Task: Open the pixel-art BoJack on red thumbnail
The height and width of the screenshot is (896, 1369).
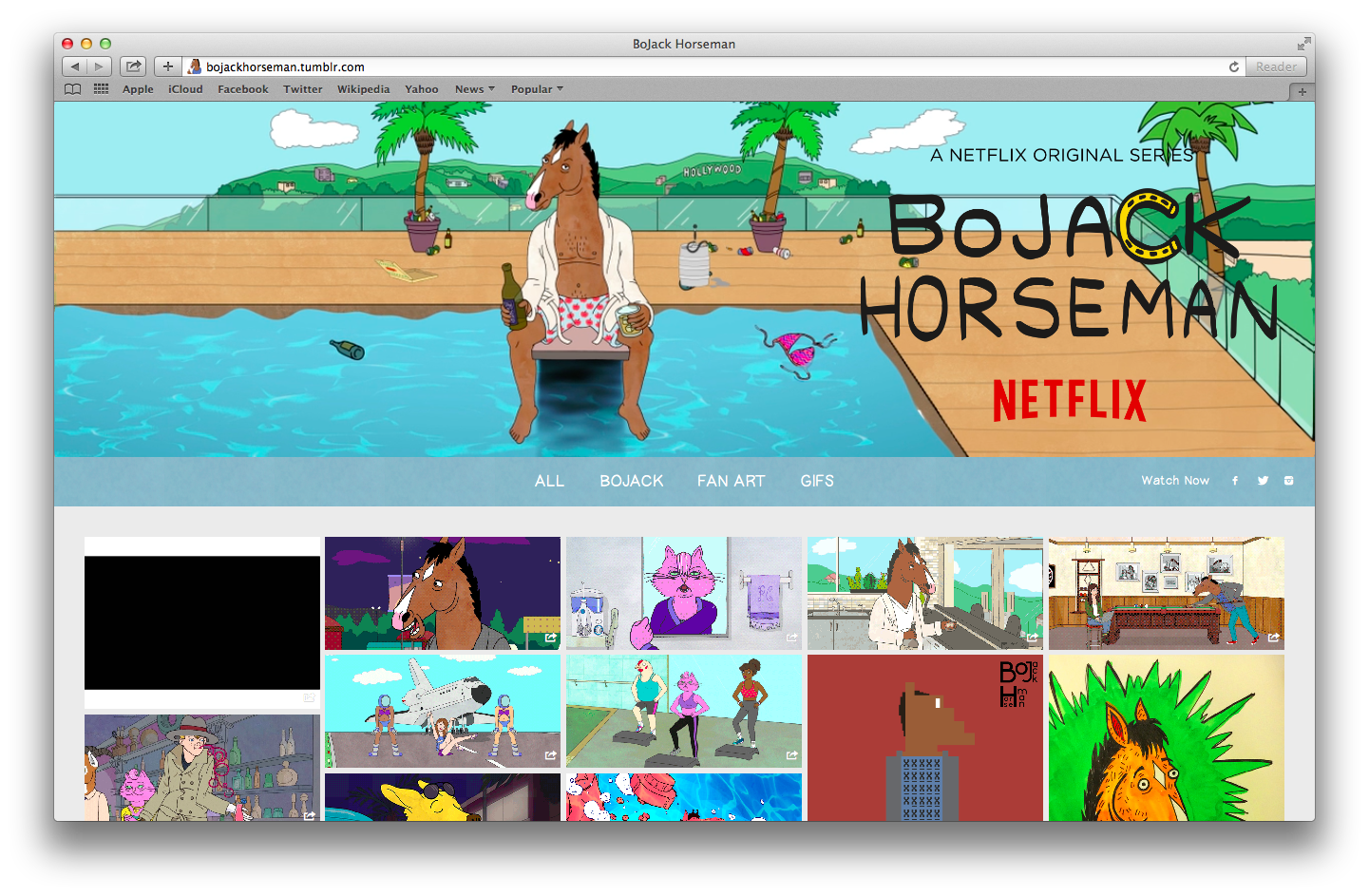Action: (x=925, y=737)
